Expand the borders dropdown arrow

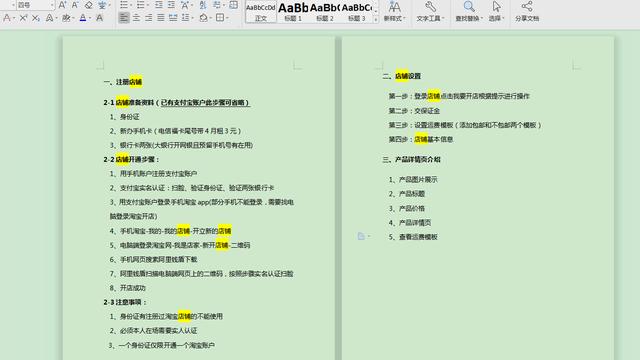pyautogui.click(x=227, y=18)
